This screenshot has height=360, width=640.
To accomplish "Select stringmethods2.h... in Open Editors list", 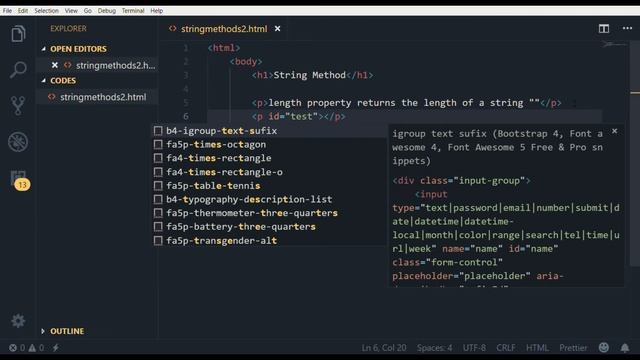I will 115,65.
